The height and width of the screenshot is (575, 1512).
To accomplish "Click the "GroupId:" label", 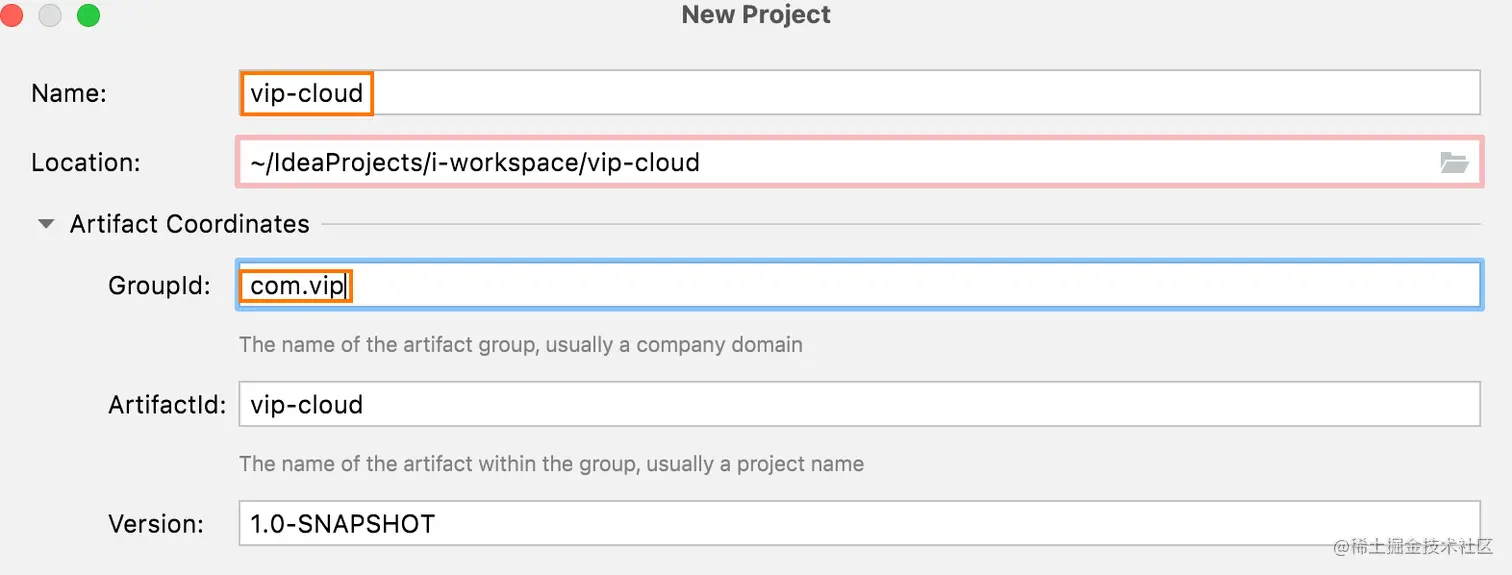I will 159,286.
